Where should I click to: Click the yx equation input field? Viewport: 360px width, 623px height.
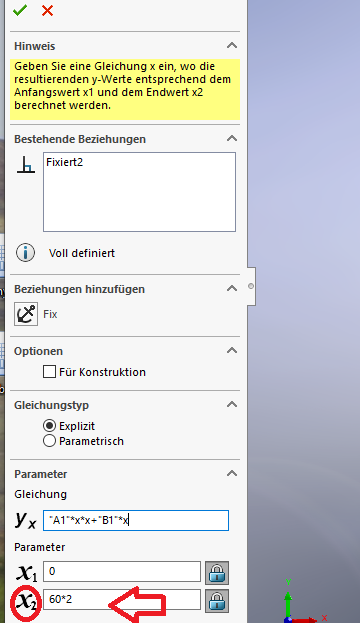pos(136,520)
